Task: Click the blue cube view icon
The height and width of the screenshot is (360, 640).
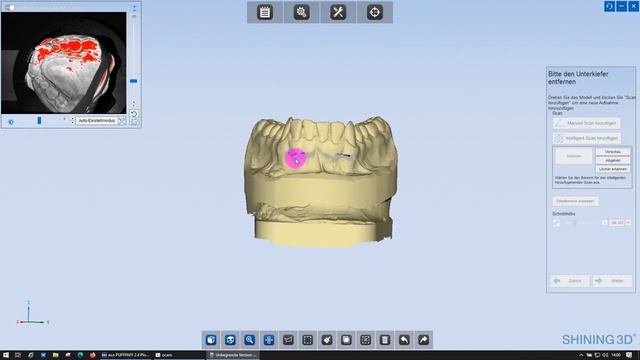Action: 211,340
